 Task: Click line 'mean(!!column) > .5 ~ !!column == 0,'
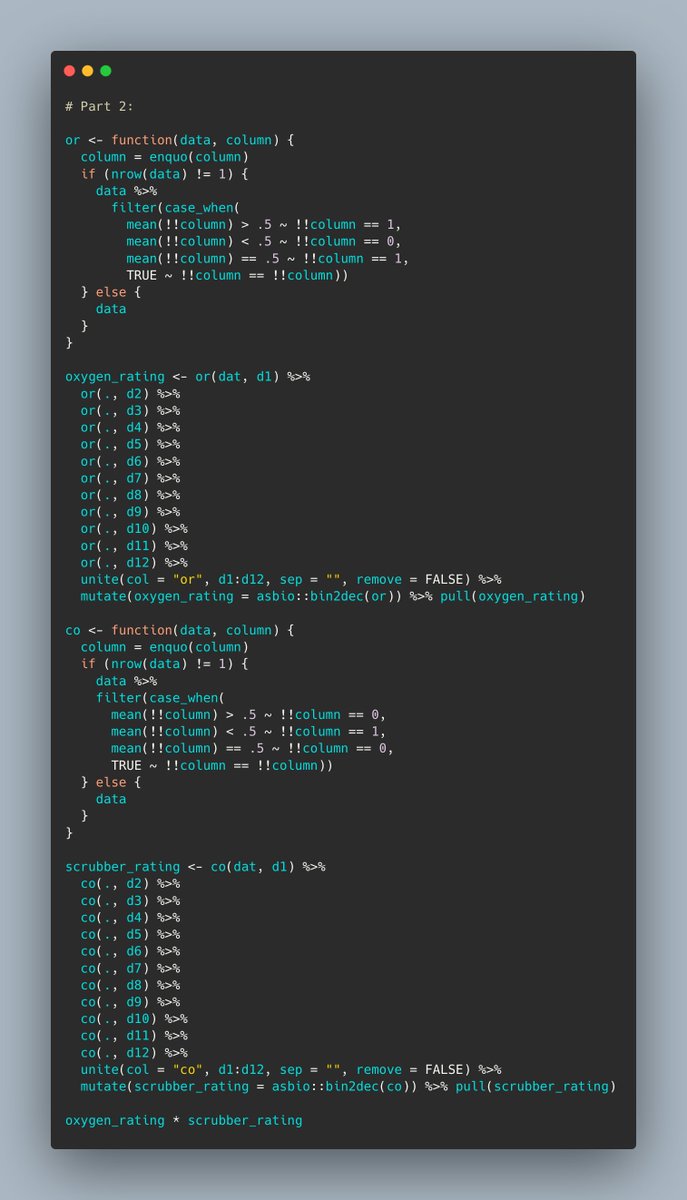[249, 714]
